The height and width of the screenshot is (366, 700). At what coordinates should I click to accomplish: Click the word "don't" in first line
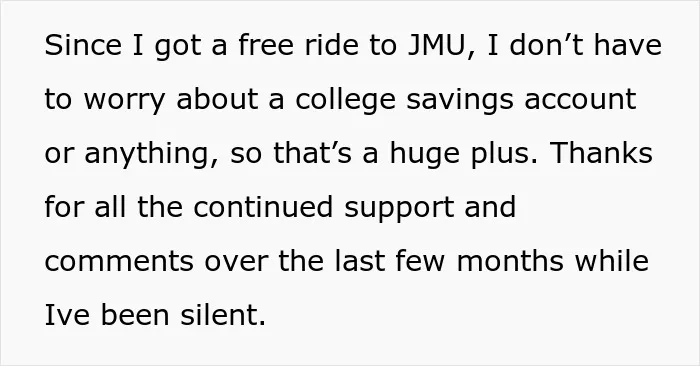coord(546,45)
